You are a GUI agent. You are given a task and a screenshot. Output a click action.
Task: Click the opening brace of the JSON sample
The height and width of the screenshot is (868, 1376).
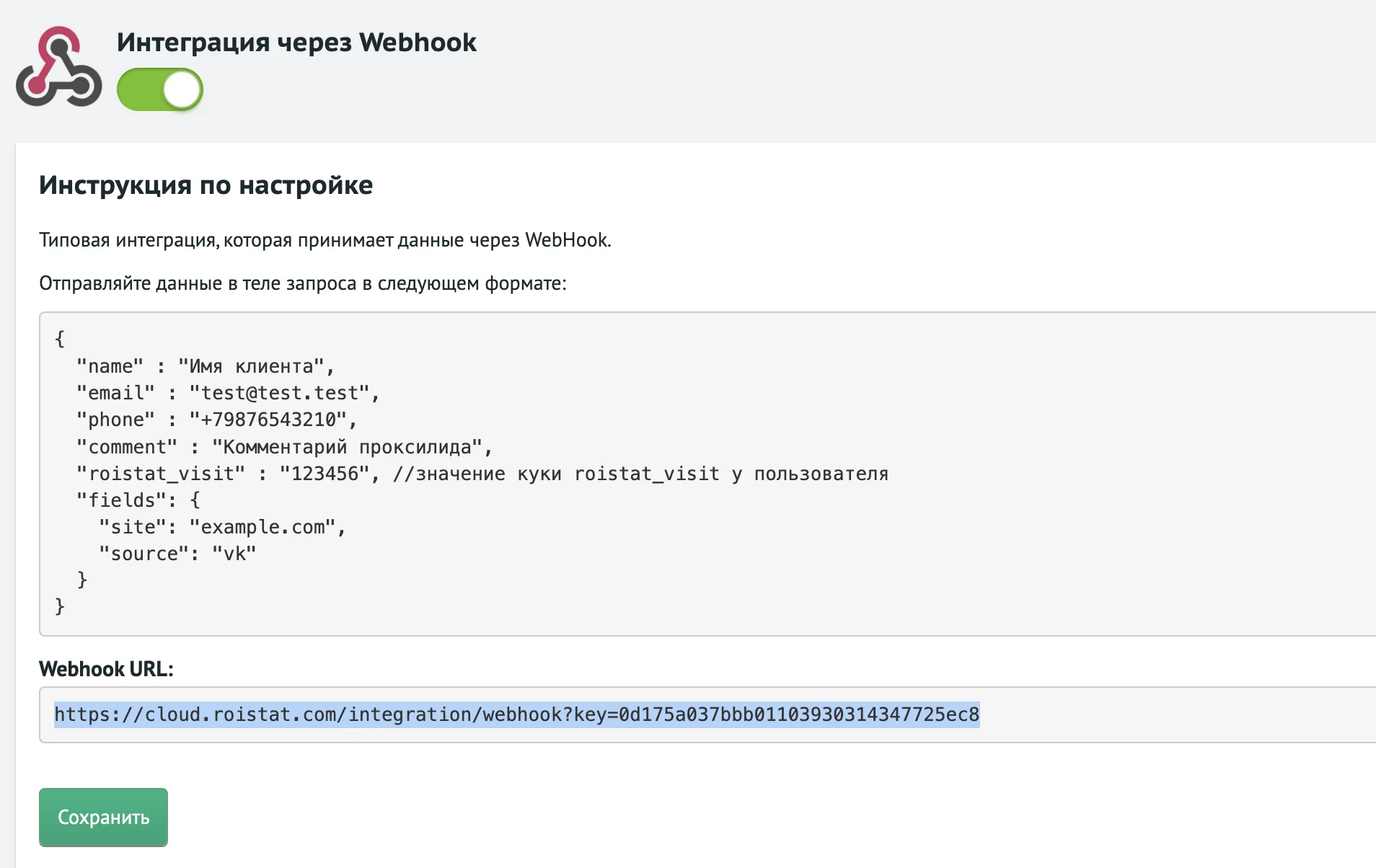60,339
